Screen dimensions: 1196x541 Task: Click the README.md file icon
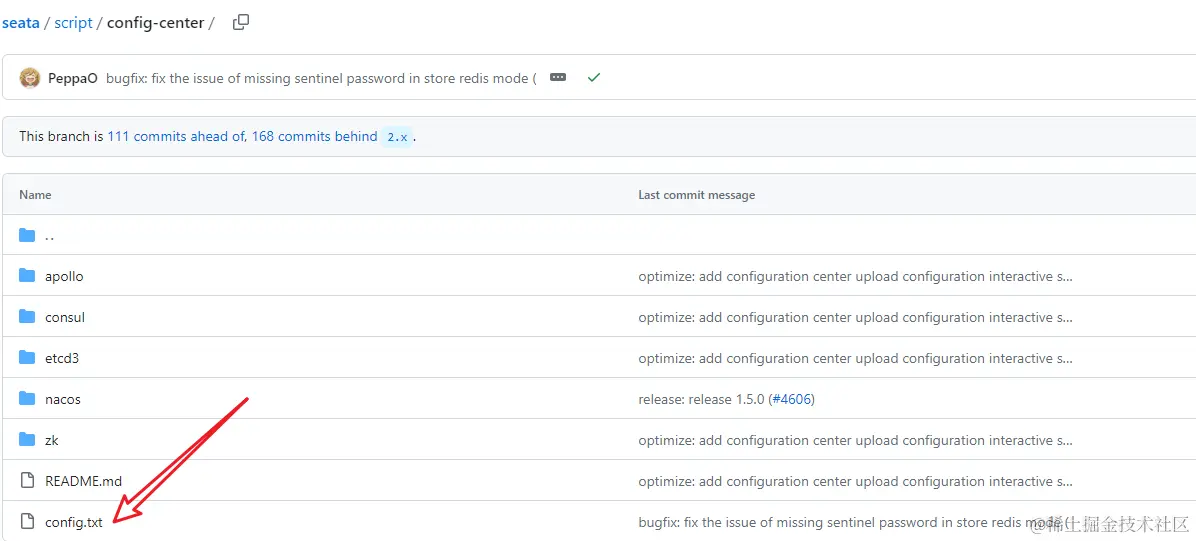27,481
